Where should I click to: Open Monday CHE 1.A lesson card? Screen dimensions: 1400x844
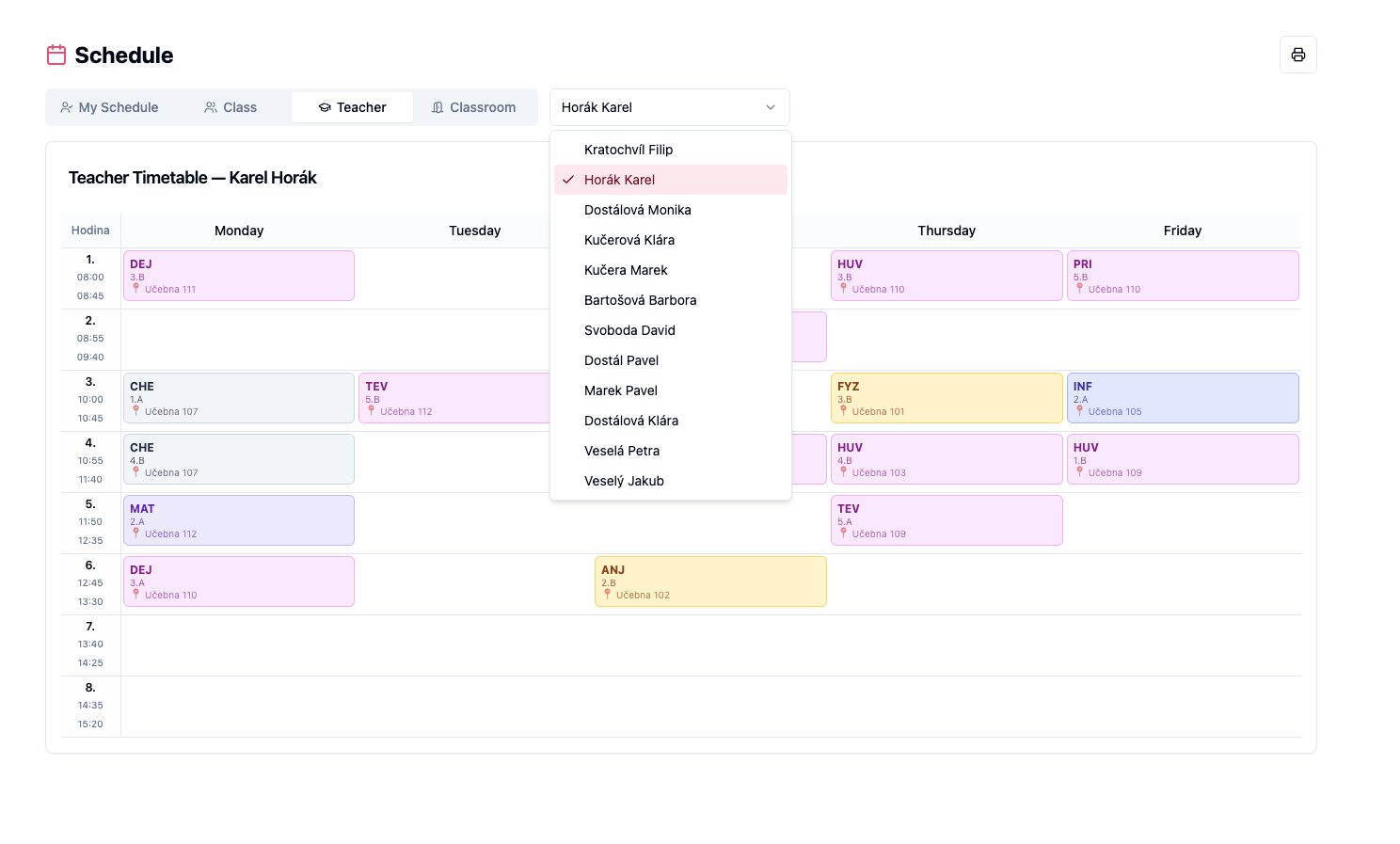click(239, 398)
